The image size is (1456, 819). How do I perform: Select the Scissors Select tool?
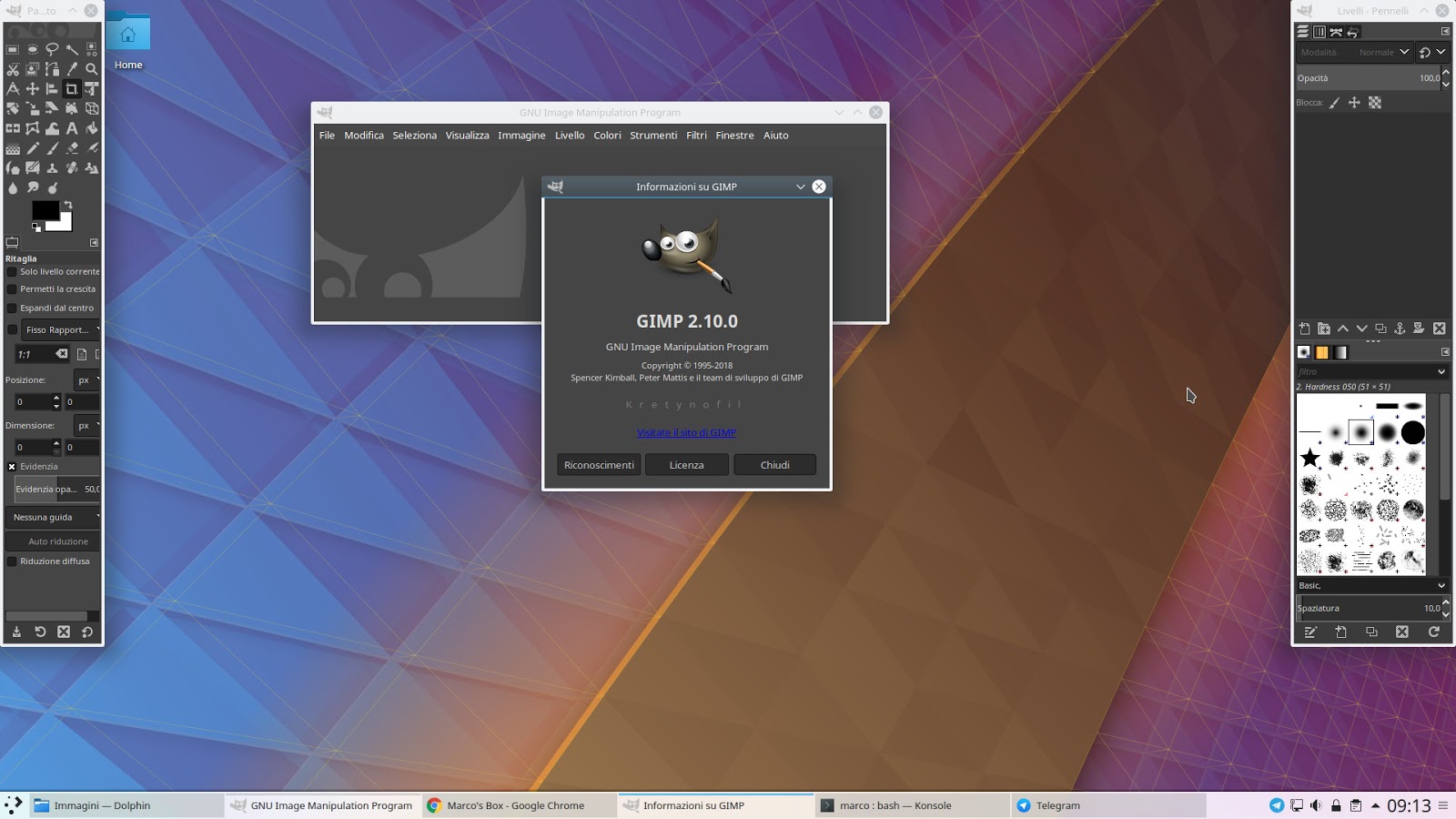click(13, 69)
